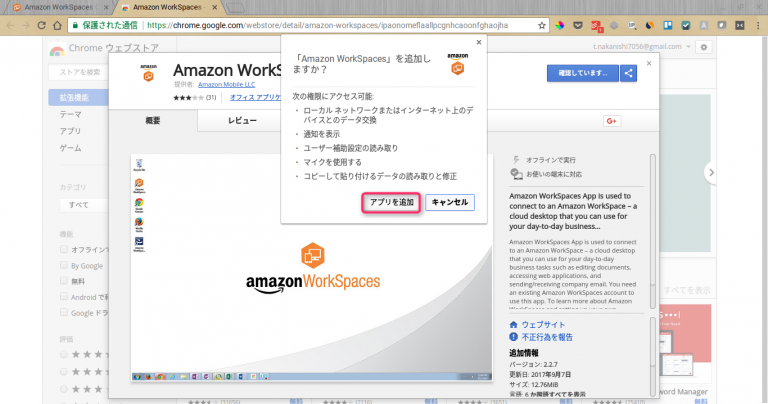Tick the Google ドライブ filter checkbox
768x404 pixels.
[64, 312]
